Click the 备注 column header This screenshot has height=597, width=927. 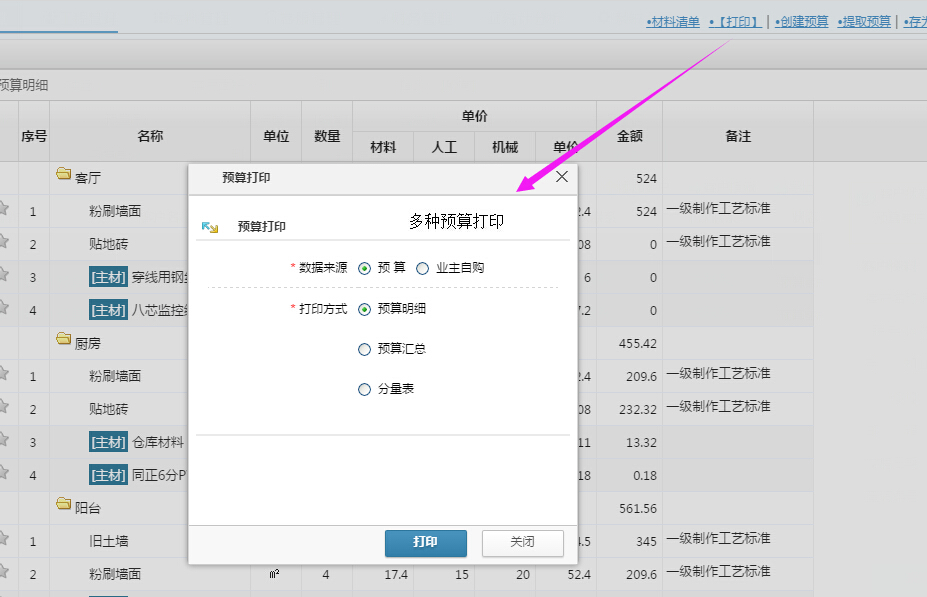click(x=737, y=136)
